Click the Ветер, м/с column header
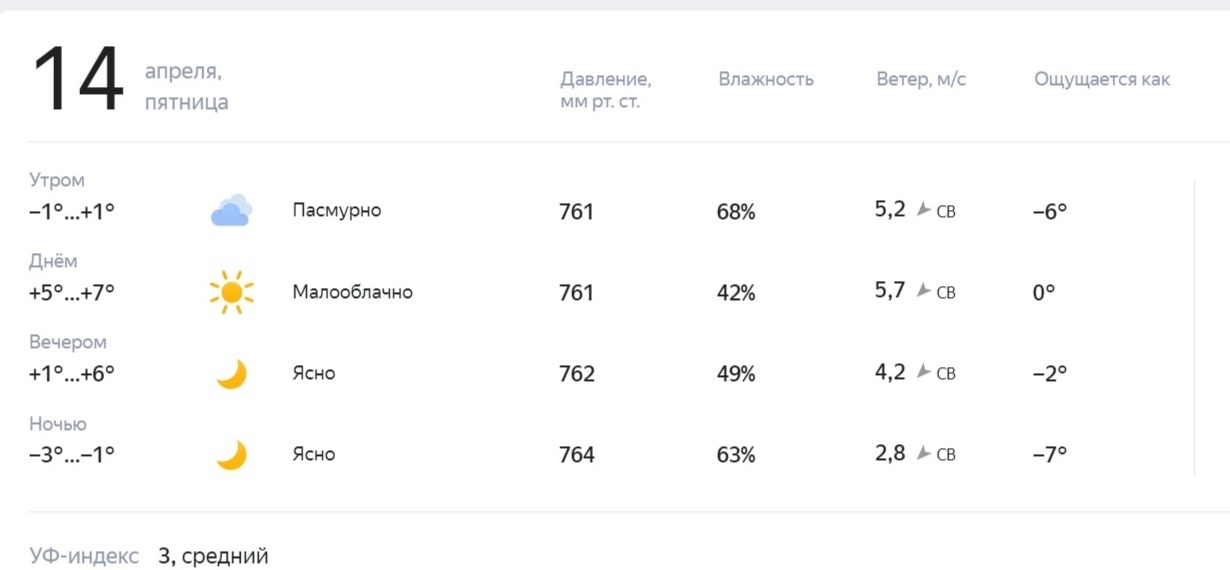The width and height of the screenshot is (1230, 570). point(921,79)
